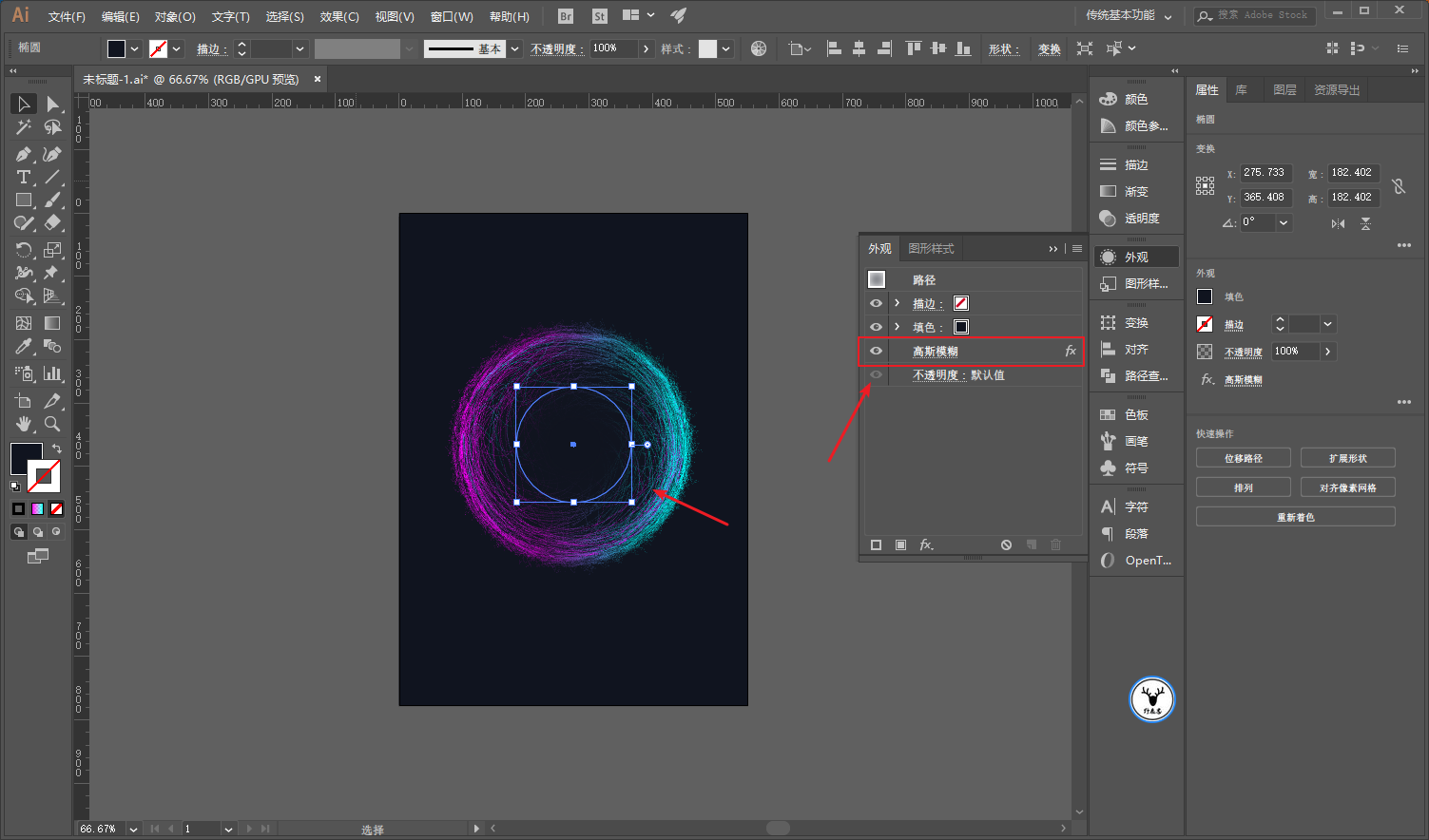The height and width of the screenshot is (840, 1429).
Task: Toggle visibility eye of Fill row
Action: [876, 327]
